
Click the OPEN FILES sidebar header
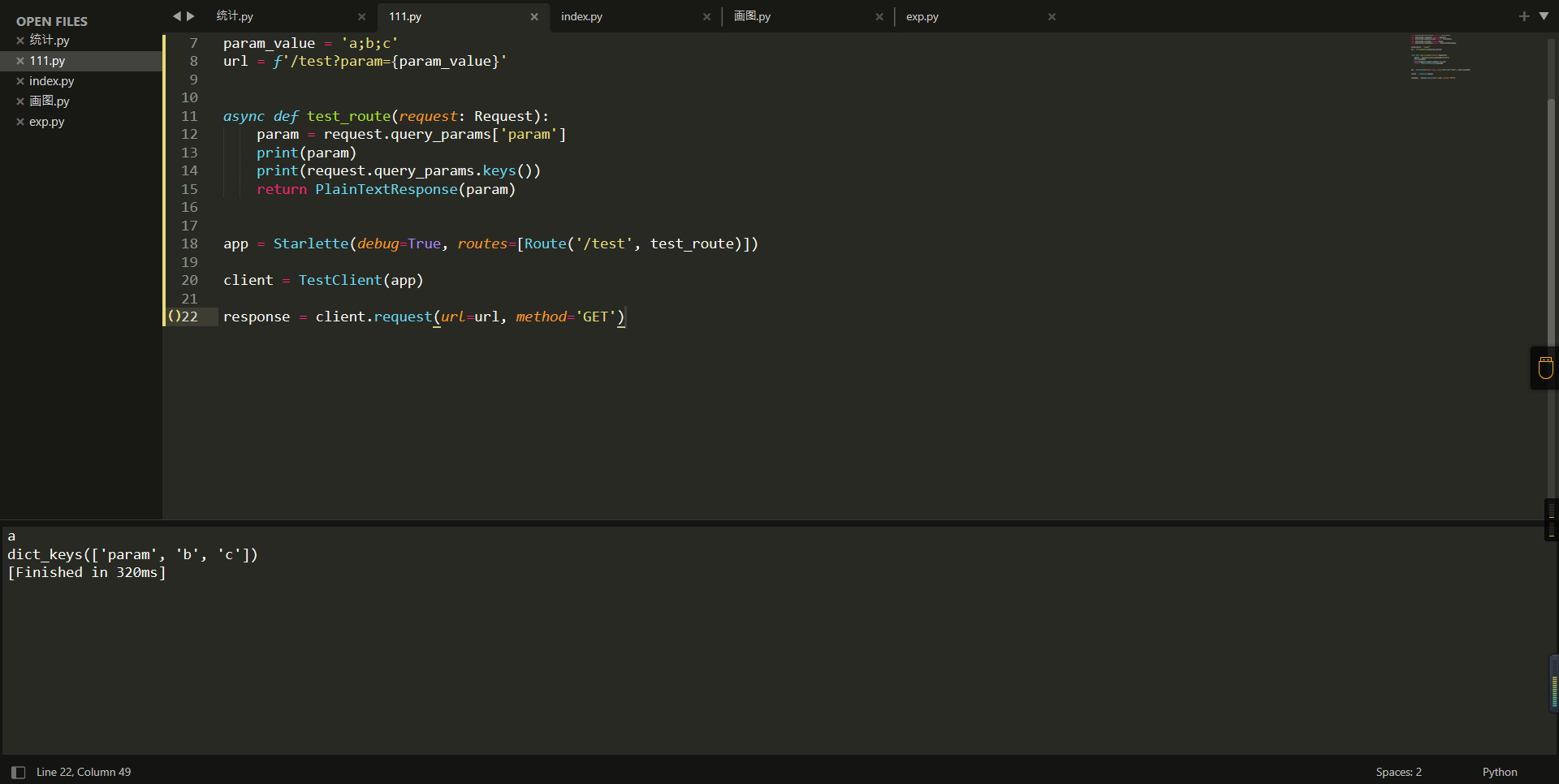[52, 21]
